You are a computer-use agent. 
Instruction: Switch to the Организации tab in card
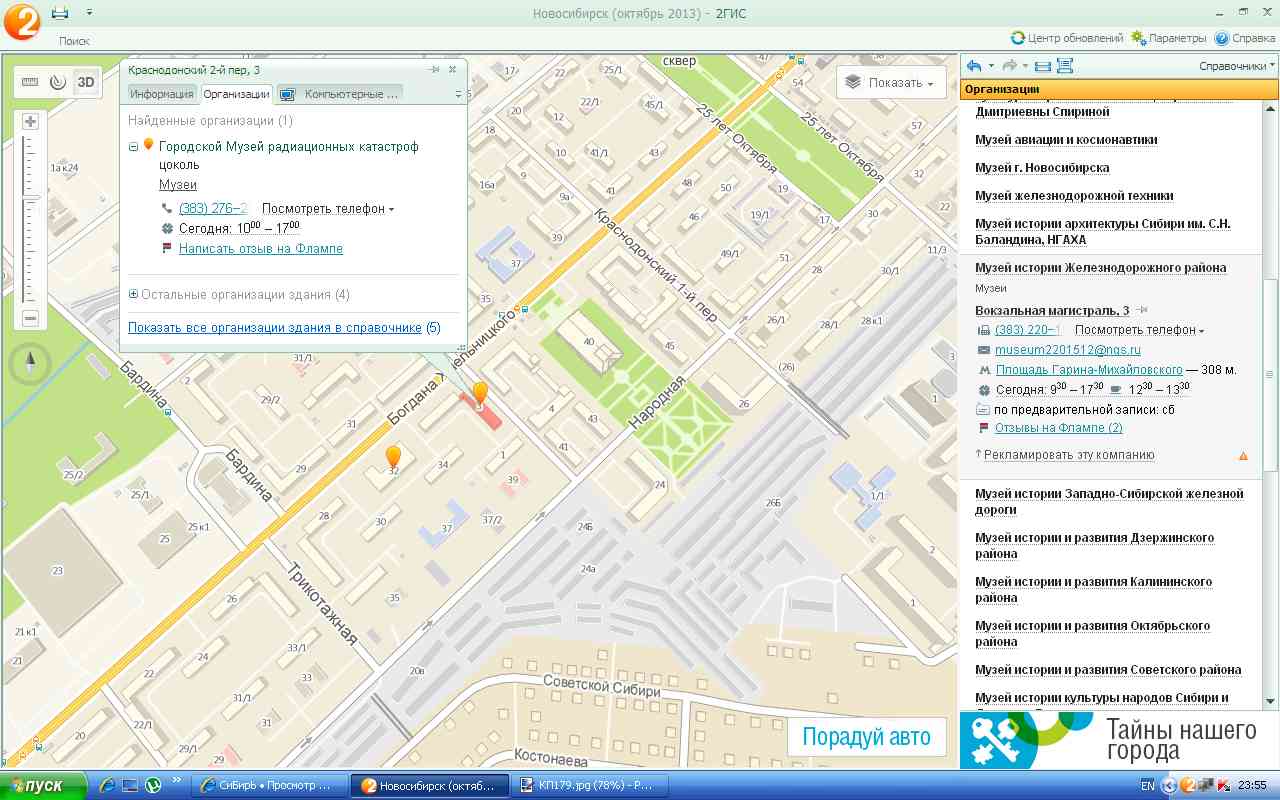236,94
